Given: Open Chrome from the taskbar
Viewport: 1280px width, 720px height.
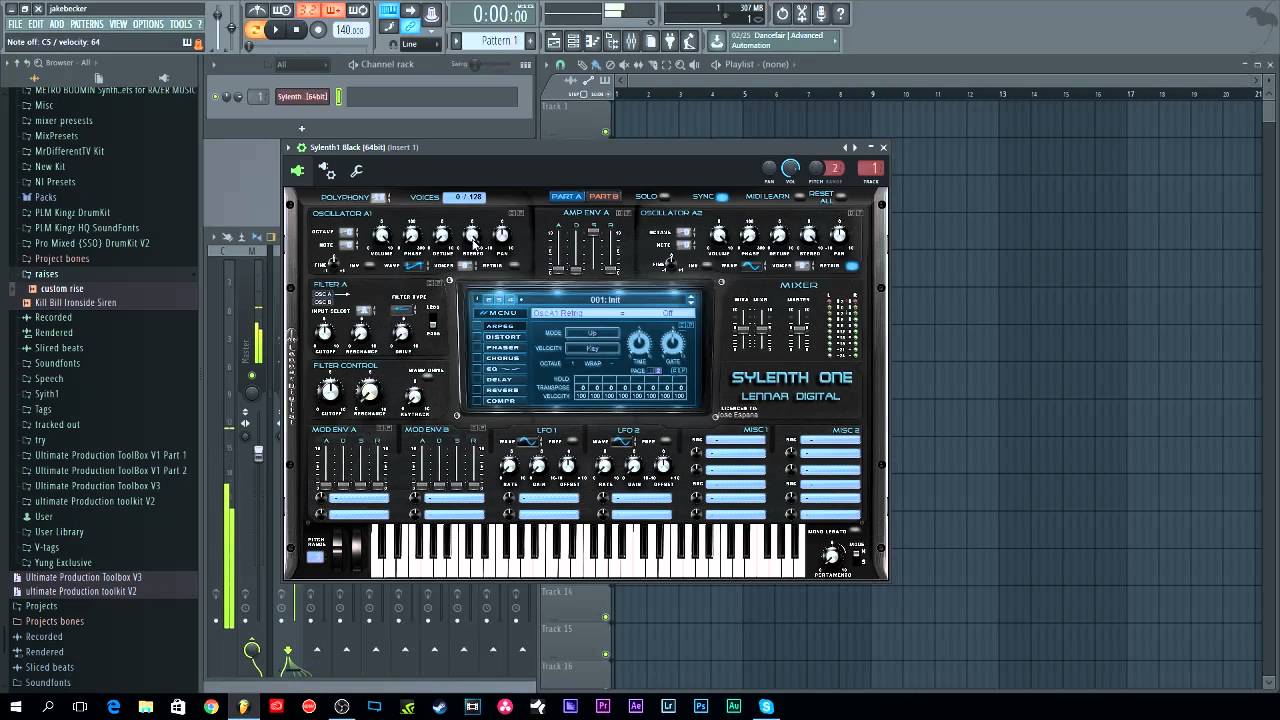Looking at the screenshot, I should [211, 706].
